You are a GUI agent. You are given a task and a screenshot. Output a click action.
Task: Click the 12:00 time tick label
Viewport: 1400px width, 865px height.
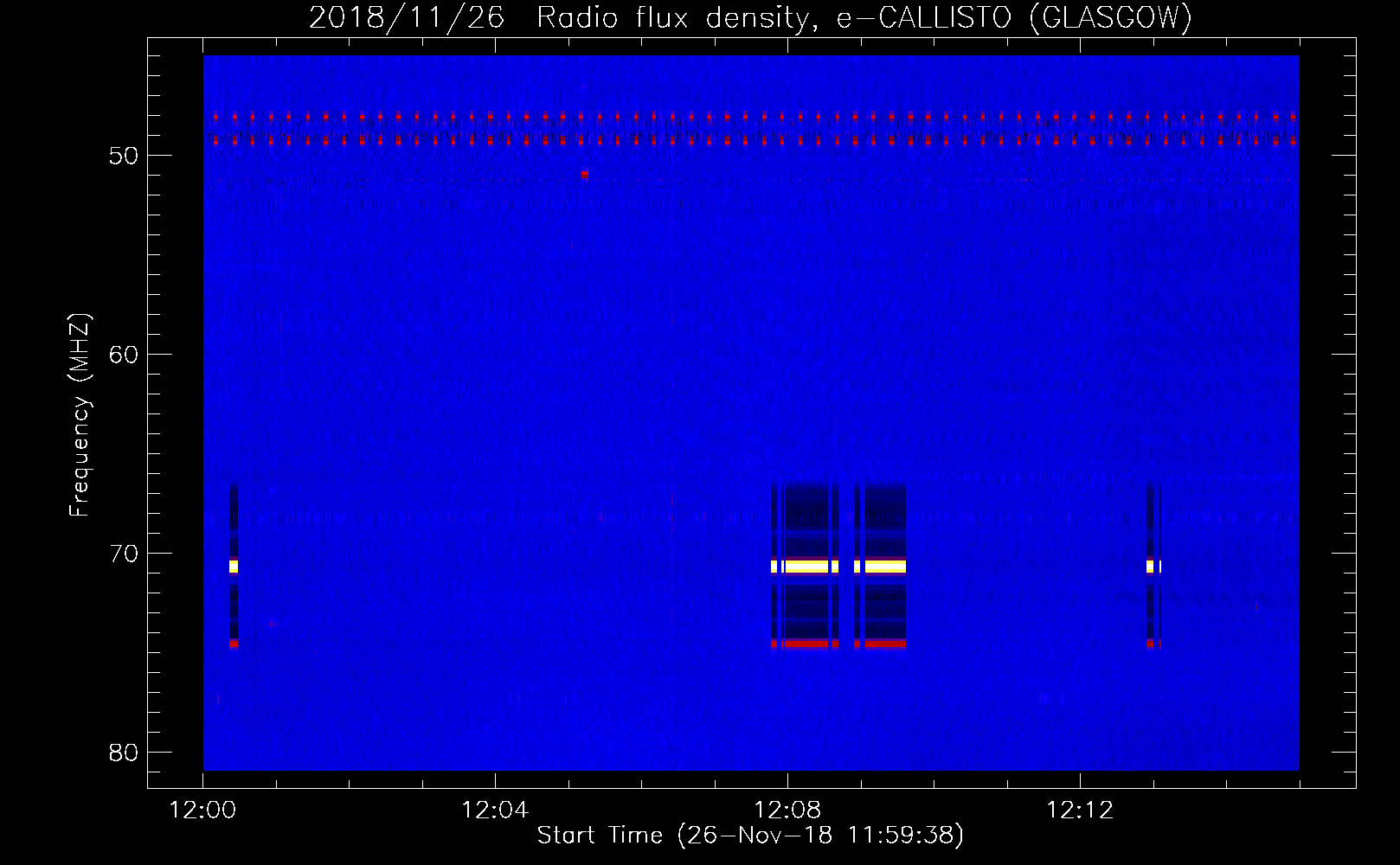[x=203, y=810]
